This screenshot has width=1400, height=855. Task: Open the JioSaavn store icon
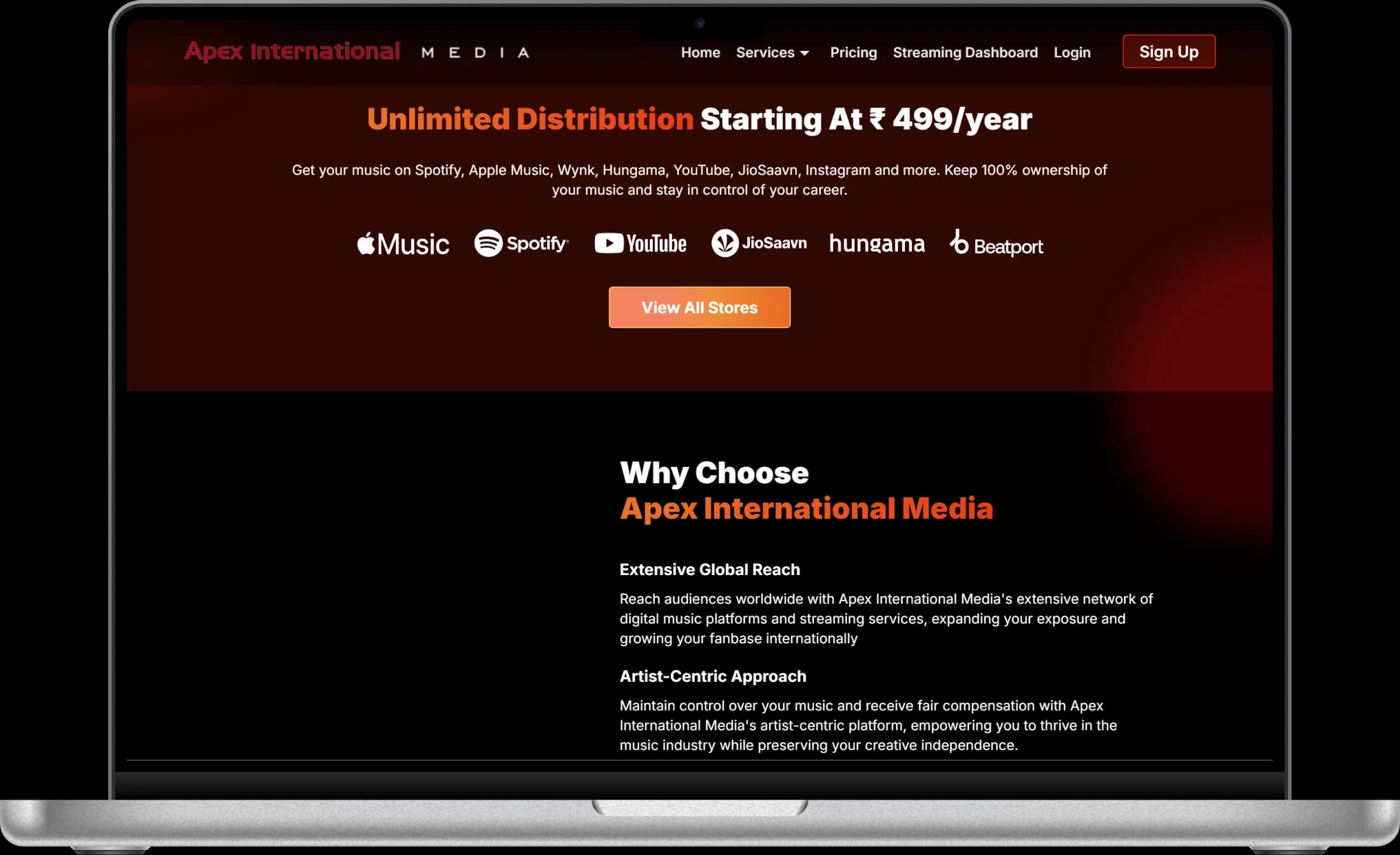pos(759,242)
